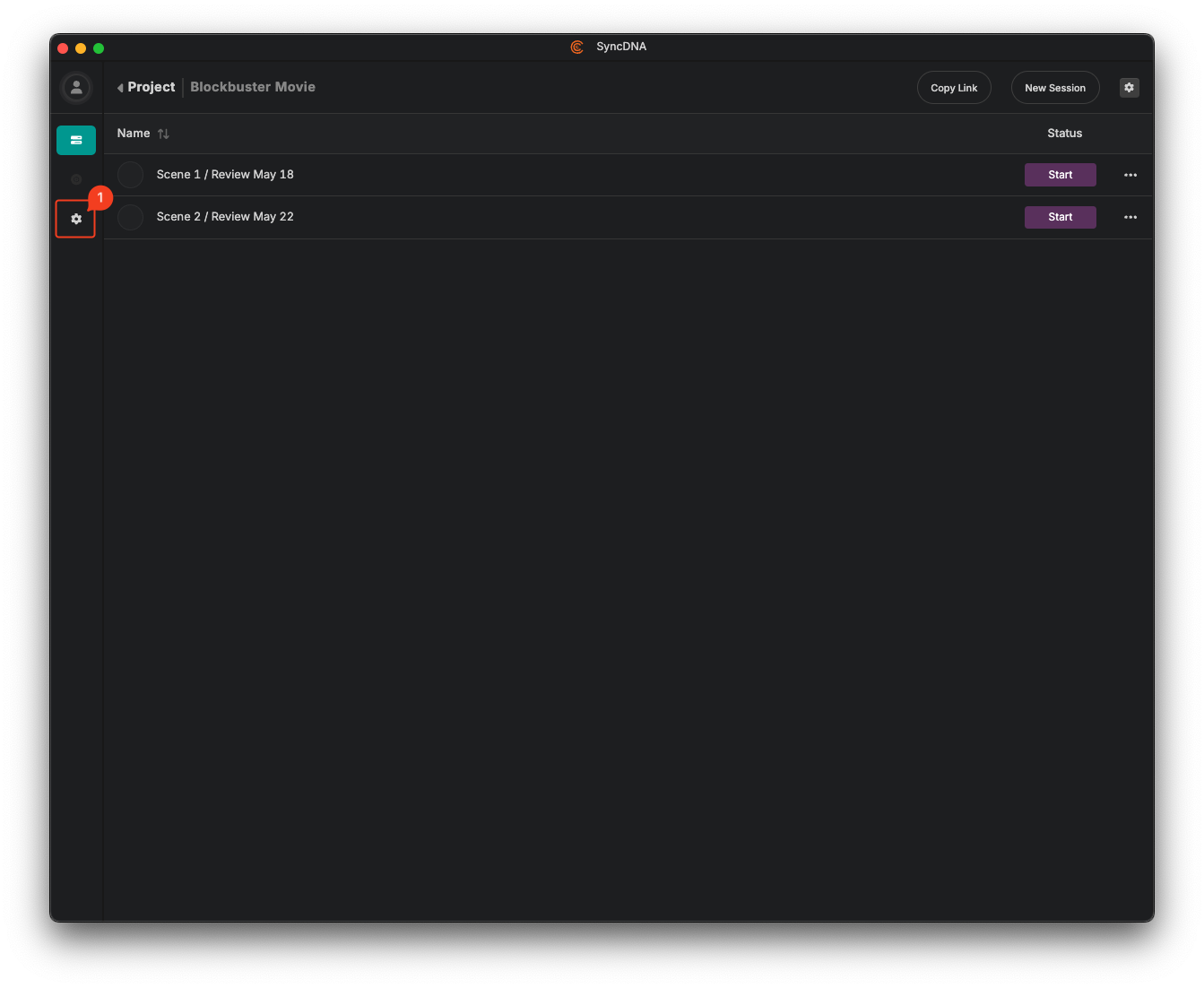Screen dimensions: 1204x988
Task: Start the Scene 1 / Review May 18 session
Action: tap(1060, 175)
